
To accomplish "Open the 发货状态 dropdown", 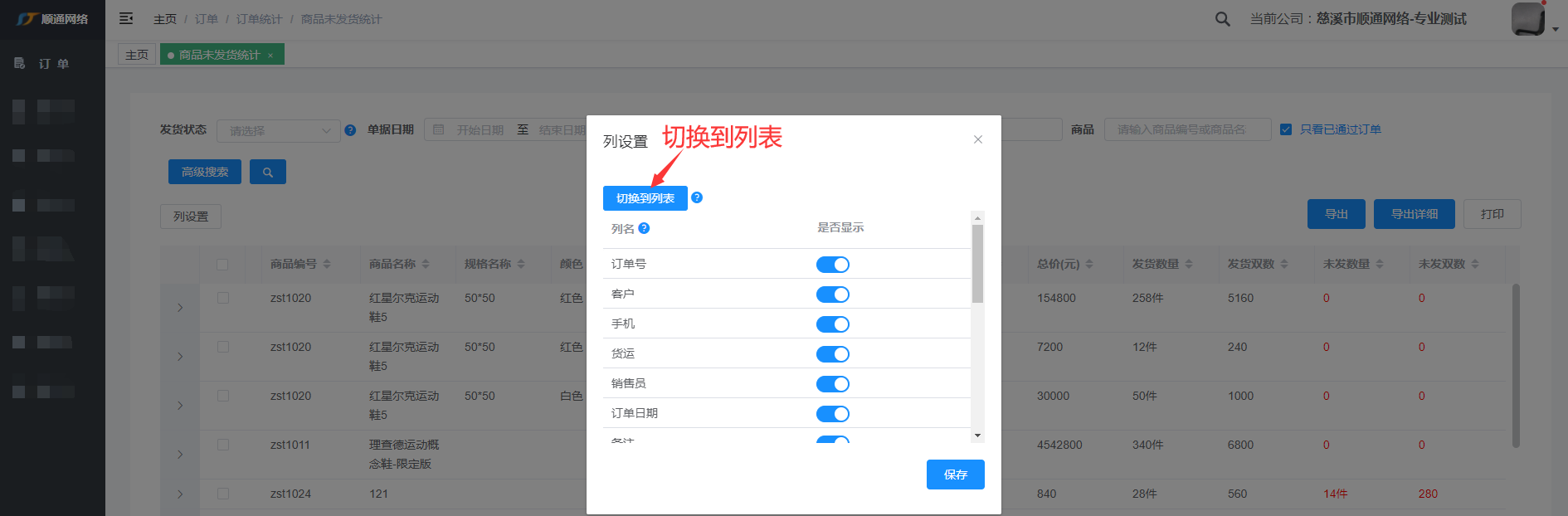I will (x=278, y=130).
